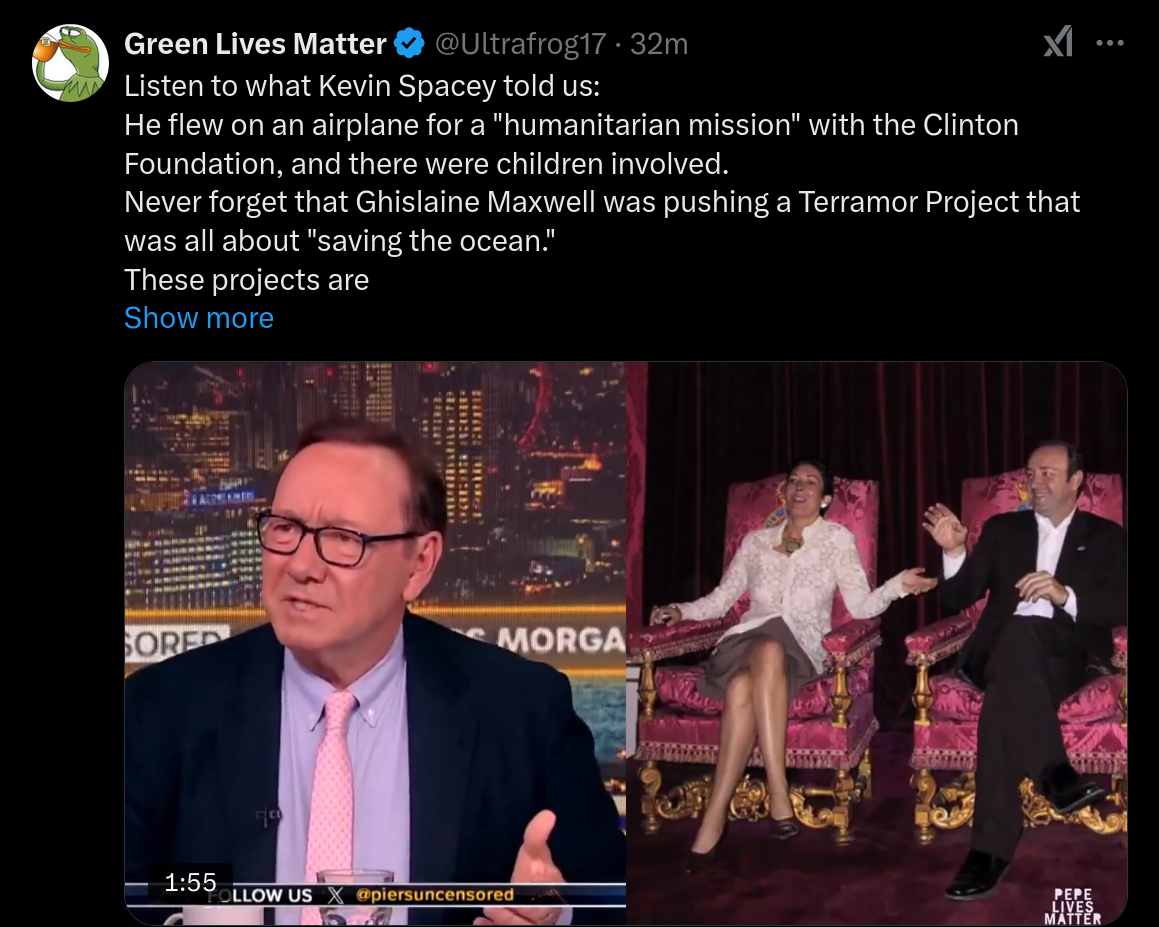Open the three-dot more options menu
Image resolution: width=1159 pixels, height=927 pixels.
(1110, 43)
